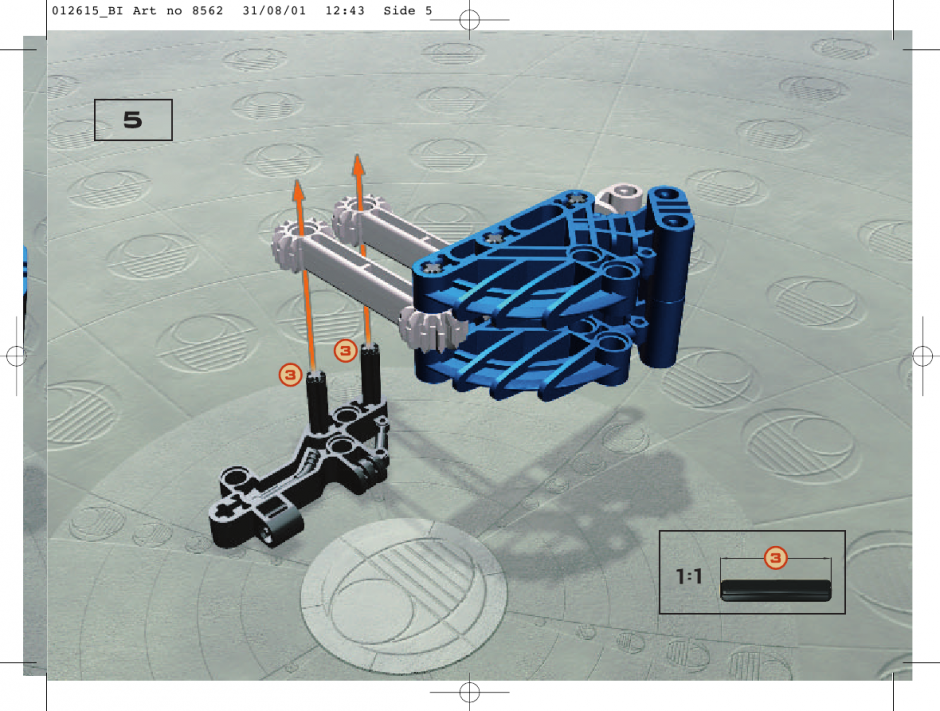This screenshot has height=711, width=940.
Task: Click the "1:1" scale label
Action: [x=689, y=576]
